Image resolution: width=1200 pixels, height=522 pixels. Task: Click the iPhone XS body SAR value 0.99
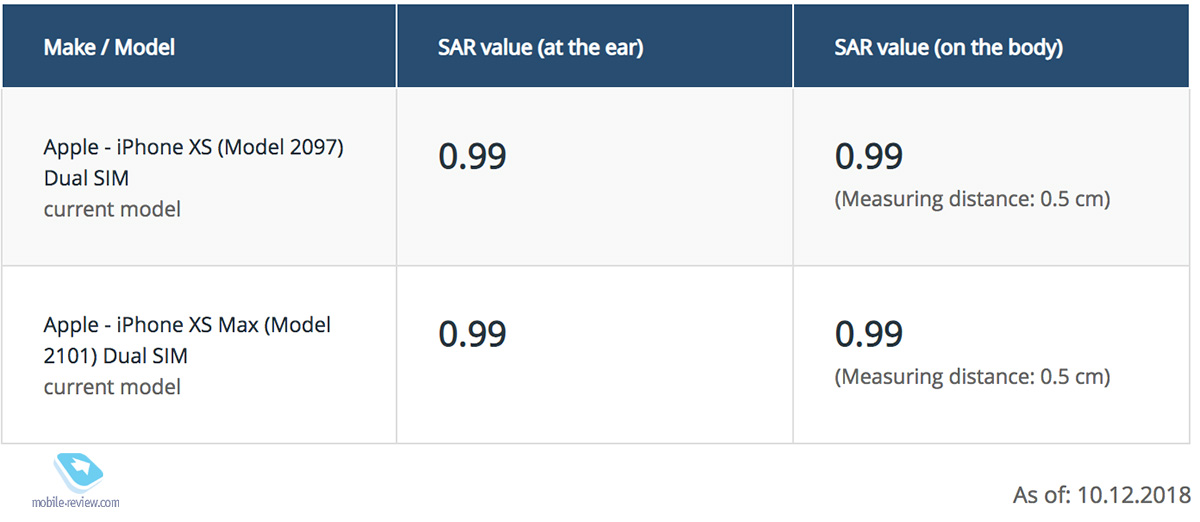pyautogui.click(x=868, y=156)
